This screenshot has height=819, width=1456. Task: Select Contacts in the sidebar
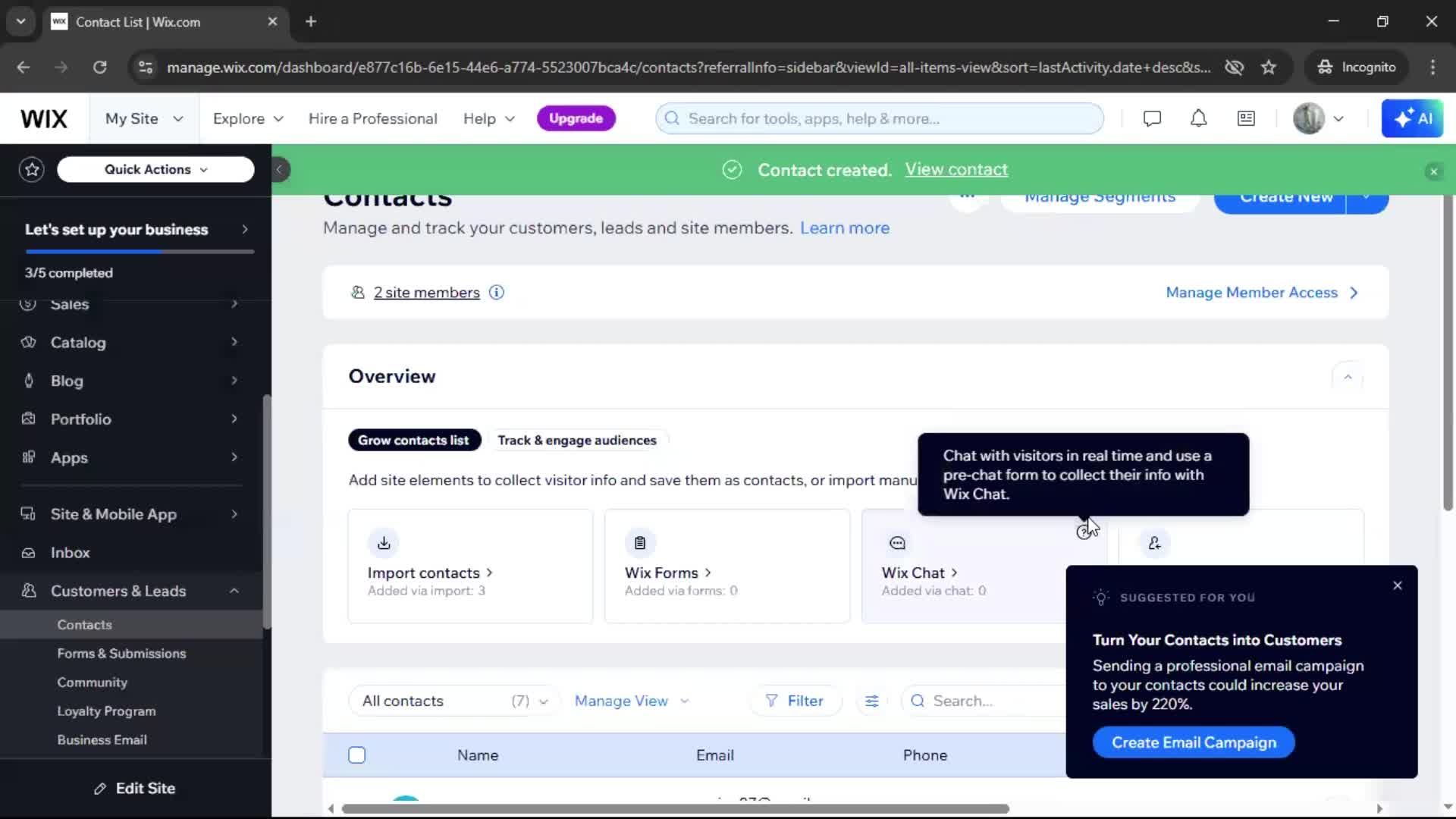(130, 625)
